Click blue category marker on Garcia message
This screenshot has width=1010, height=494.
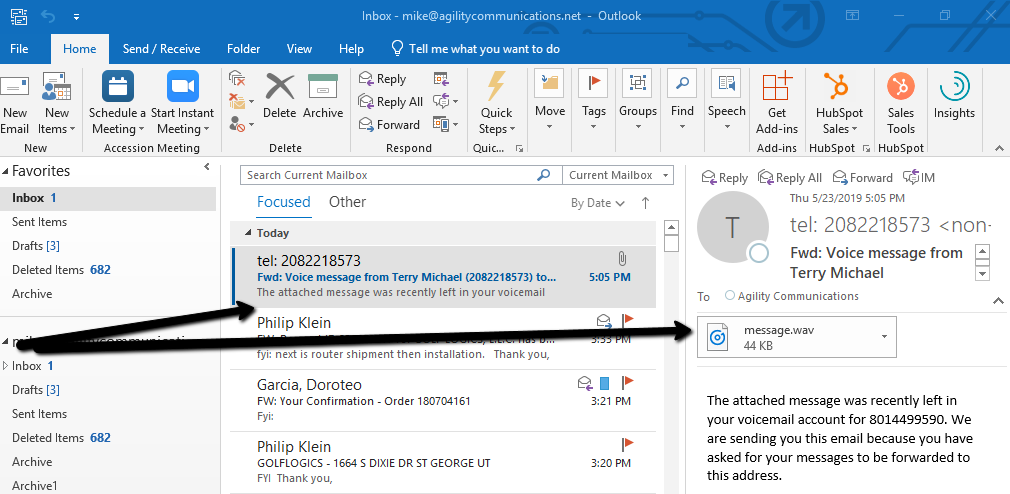604,384
